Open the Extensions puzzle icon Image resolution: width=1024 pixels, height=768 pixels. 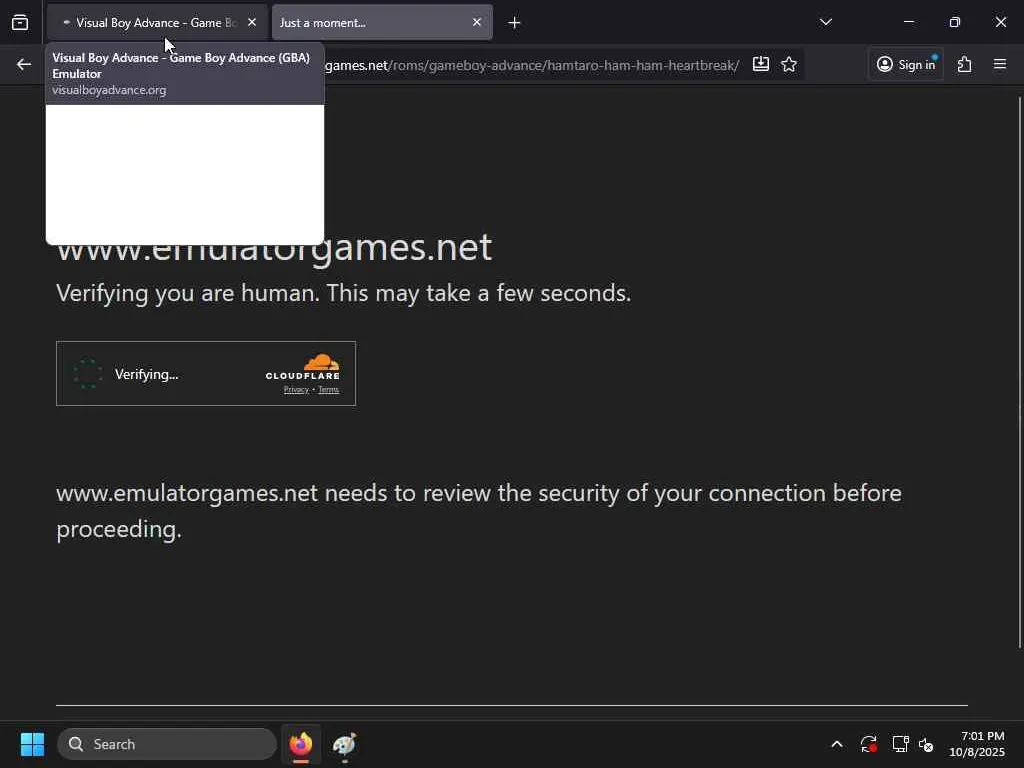pyautogui.click(x=965, y=64)
